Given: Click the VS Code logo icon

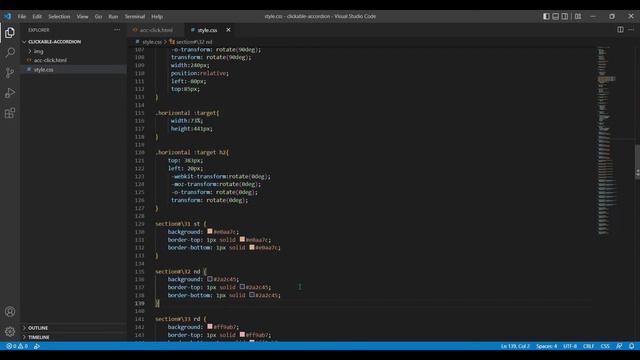Looking at the screenshot, I should tap(8, 16).
